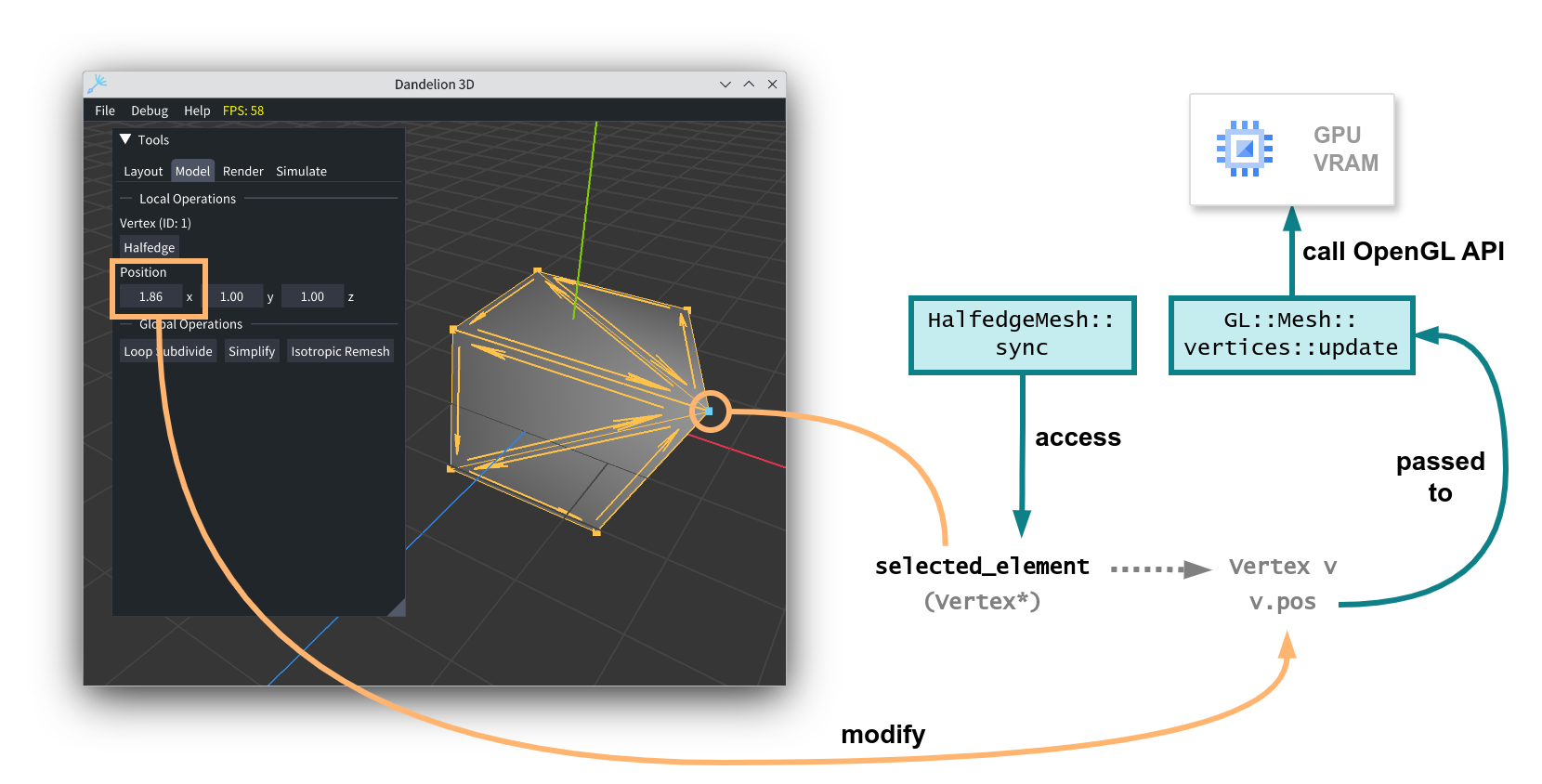Switch to the Render tab

coord(243,171)
